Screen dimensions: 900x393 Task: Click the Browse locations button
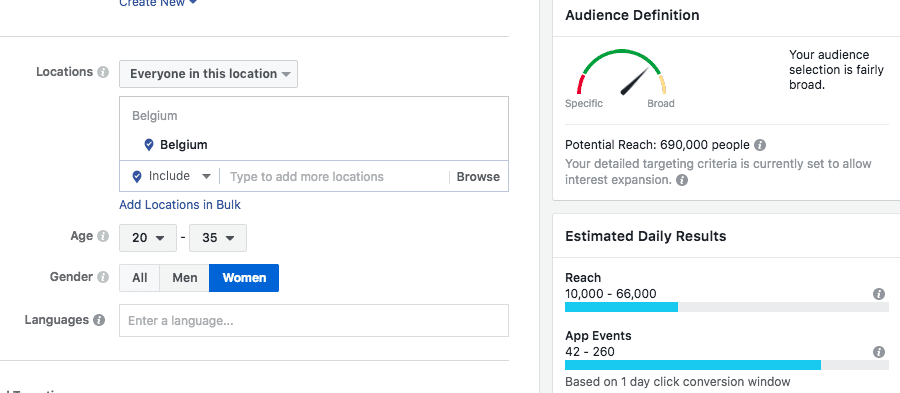pos(478,177)
